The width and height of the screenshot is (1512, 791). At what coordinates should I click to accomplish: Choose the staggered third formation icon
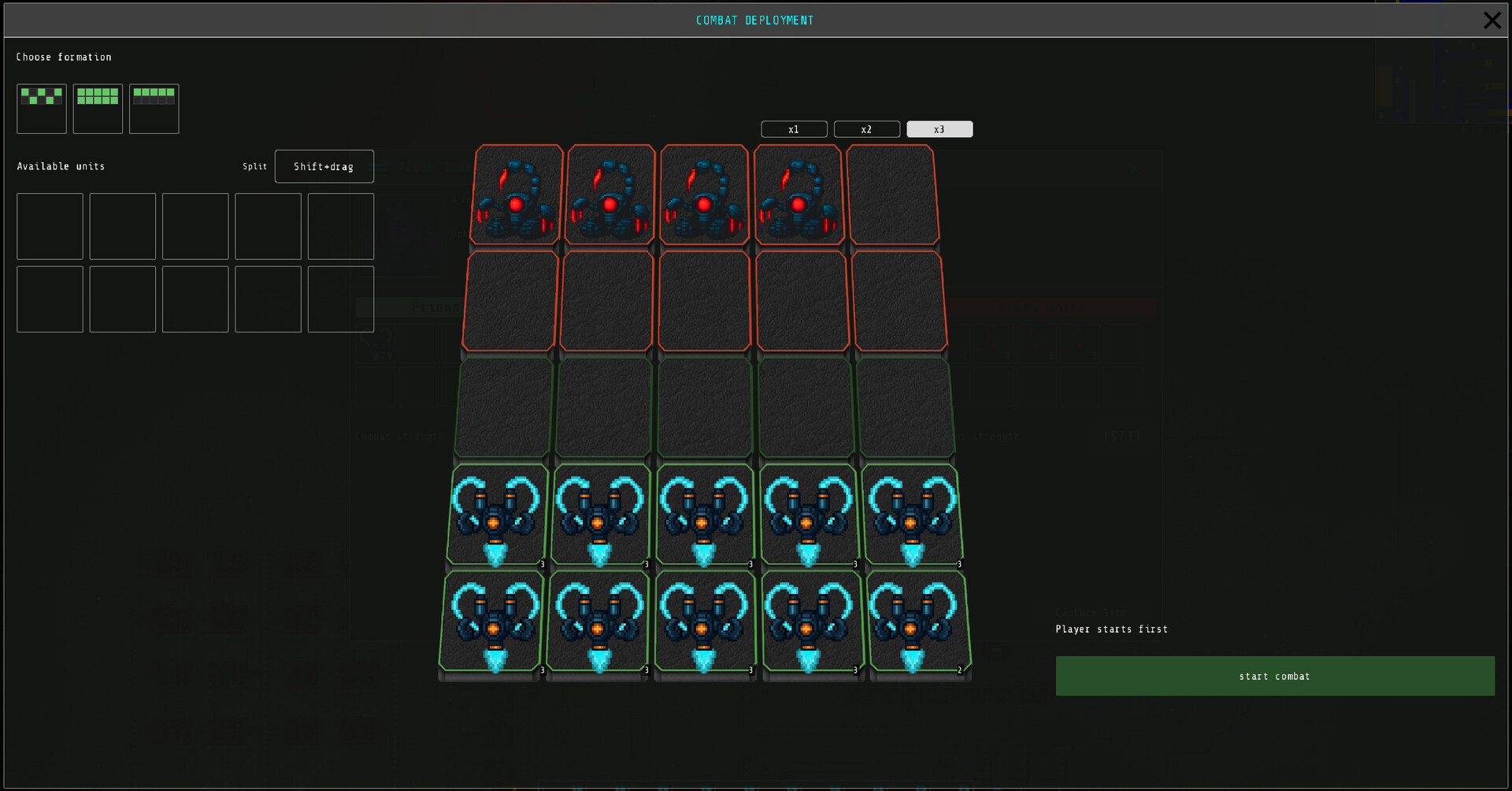click(x=154, y=108)
